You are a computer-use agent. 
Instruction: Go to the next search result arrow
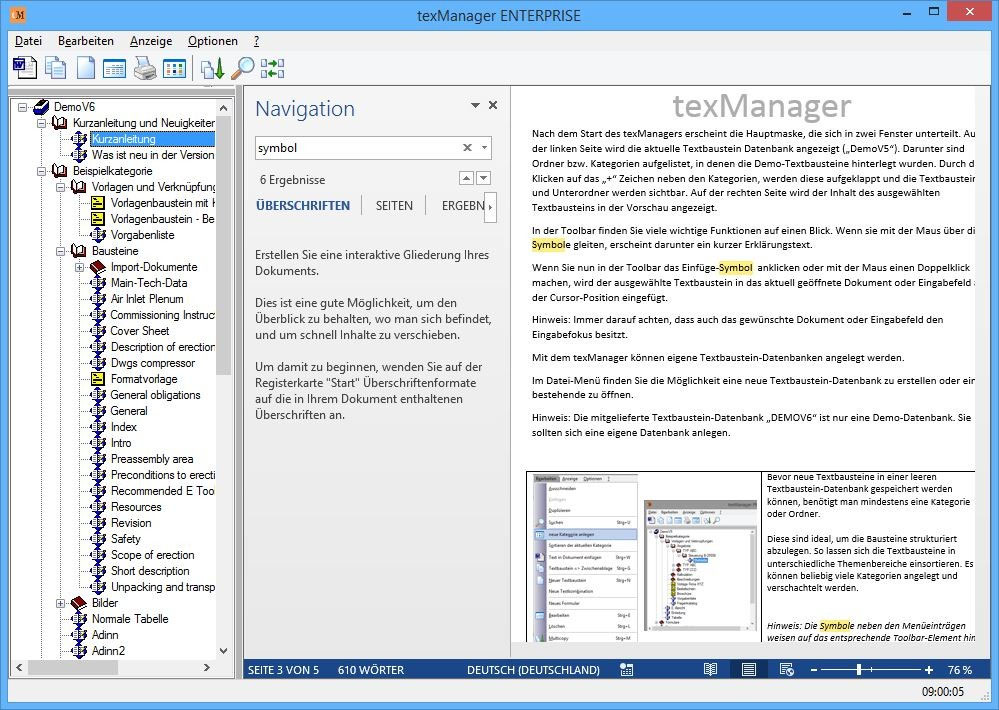484,178
